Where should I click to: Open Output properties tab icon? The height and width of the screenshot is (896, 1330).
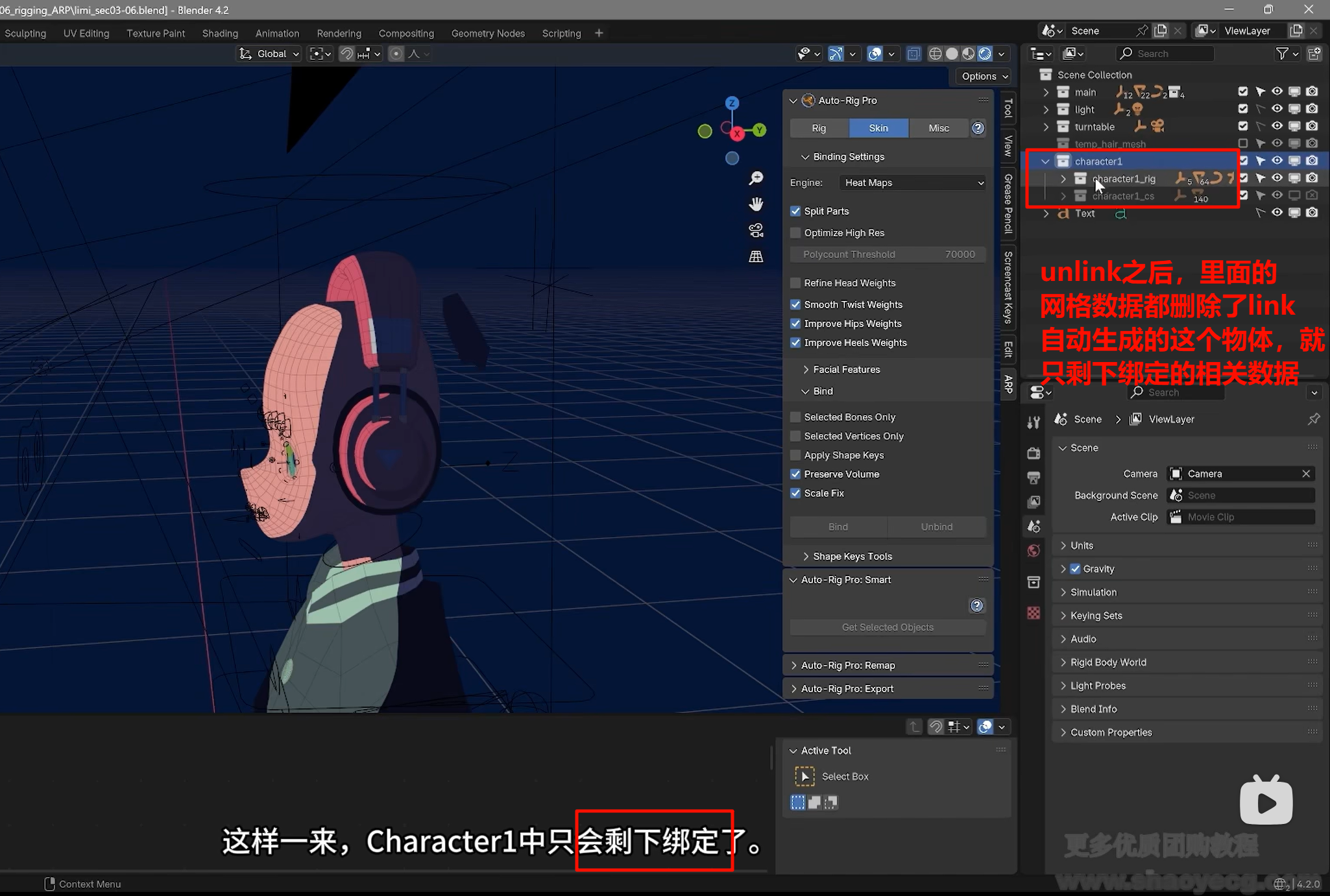point(1034,478)
